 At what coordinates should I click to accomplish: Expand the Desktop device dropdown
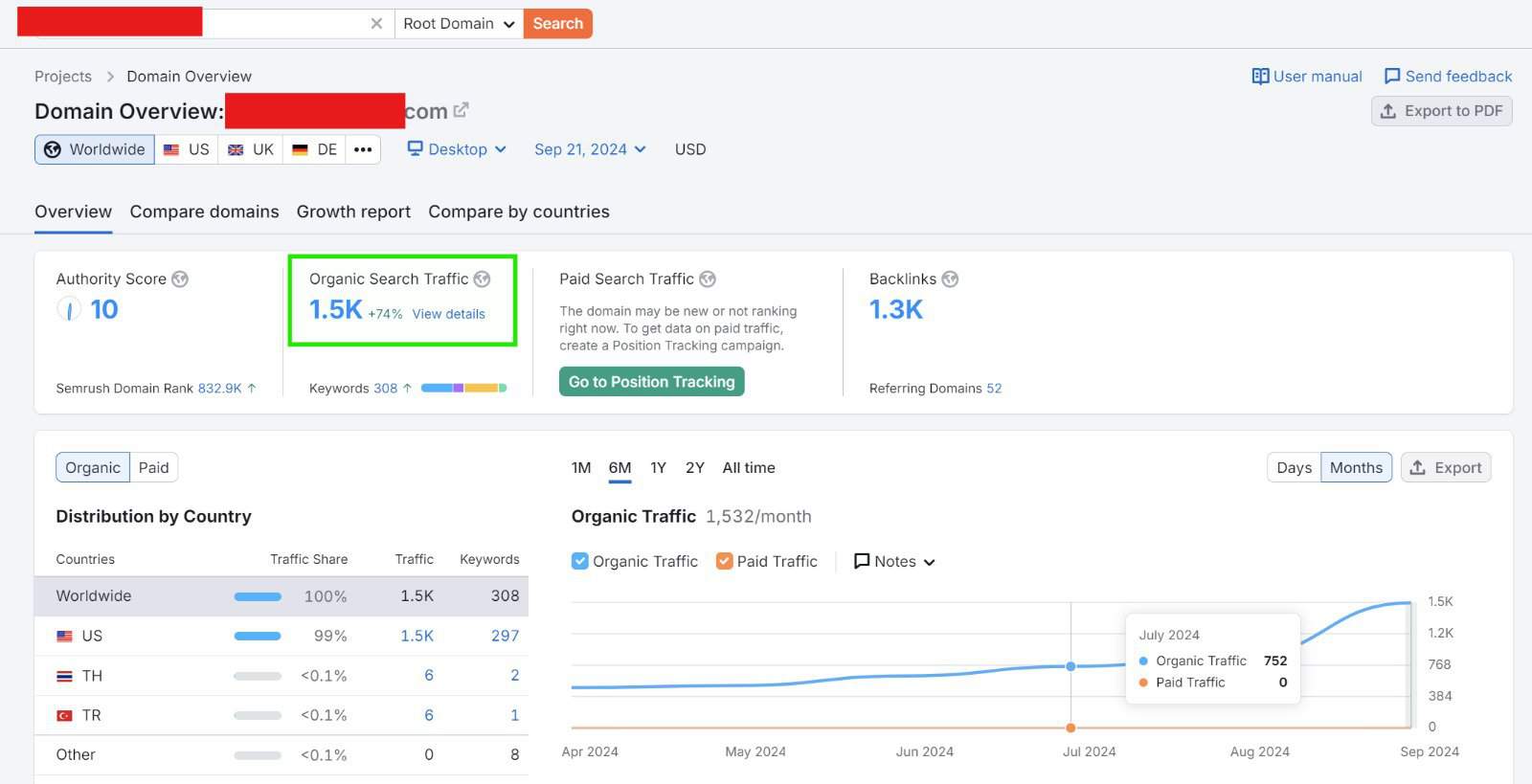tap(457, 149)
